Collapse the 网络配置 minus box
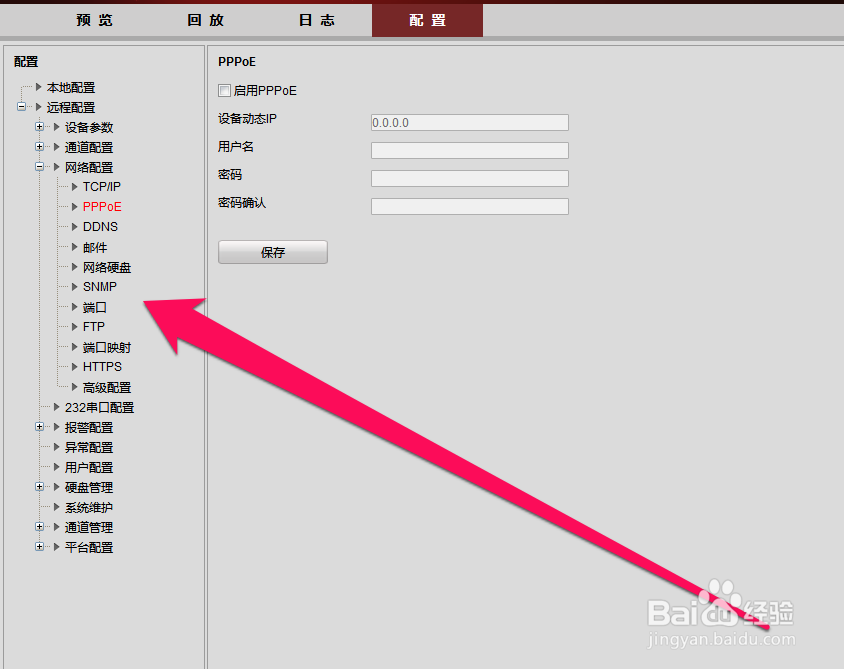The height and width of the screenshot is (669, 844). (x=39, y=166)
